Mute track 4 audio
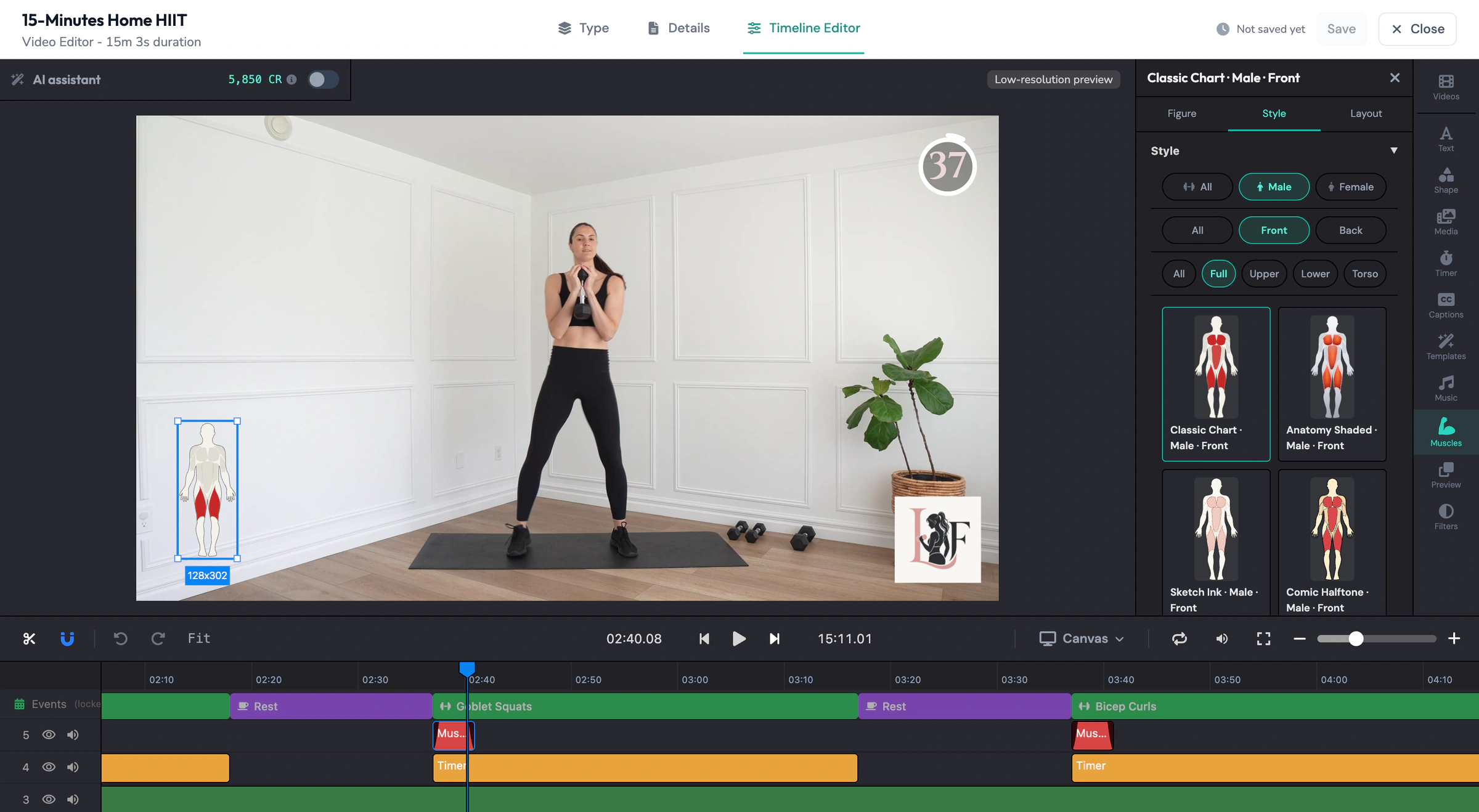 coord(73,766)
